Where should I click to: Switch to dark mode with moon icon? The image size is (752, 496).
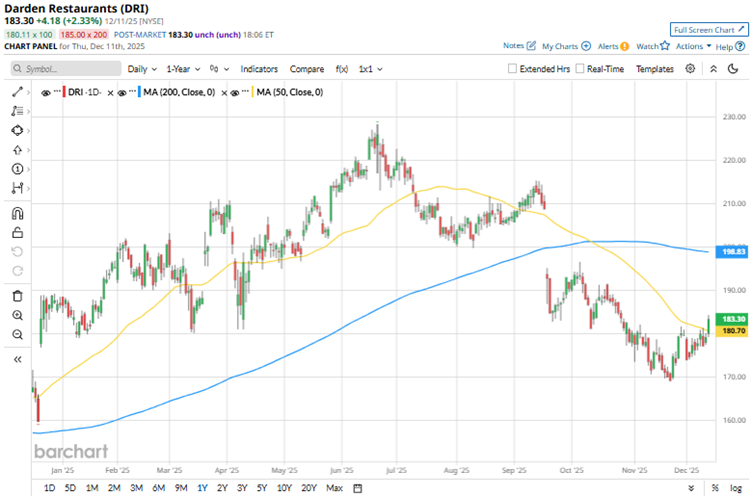click(x=737, y=69)
